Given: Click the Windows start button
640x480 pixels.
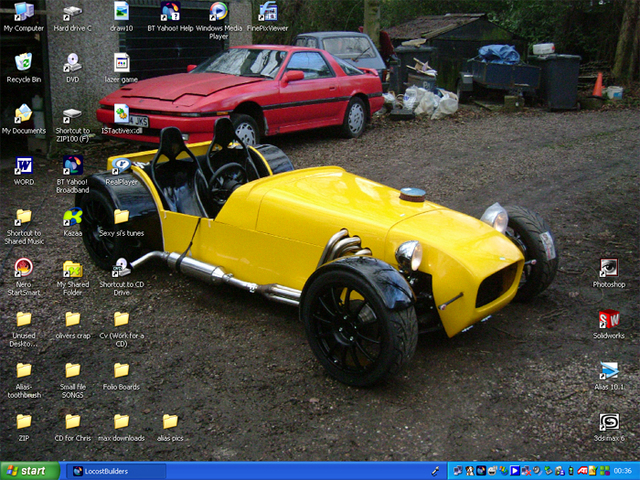Looking at the screenshot, I should tap(30, 471).
